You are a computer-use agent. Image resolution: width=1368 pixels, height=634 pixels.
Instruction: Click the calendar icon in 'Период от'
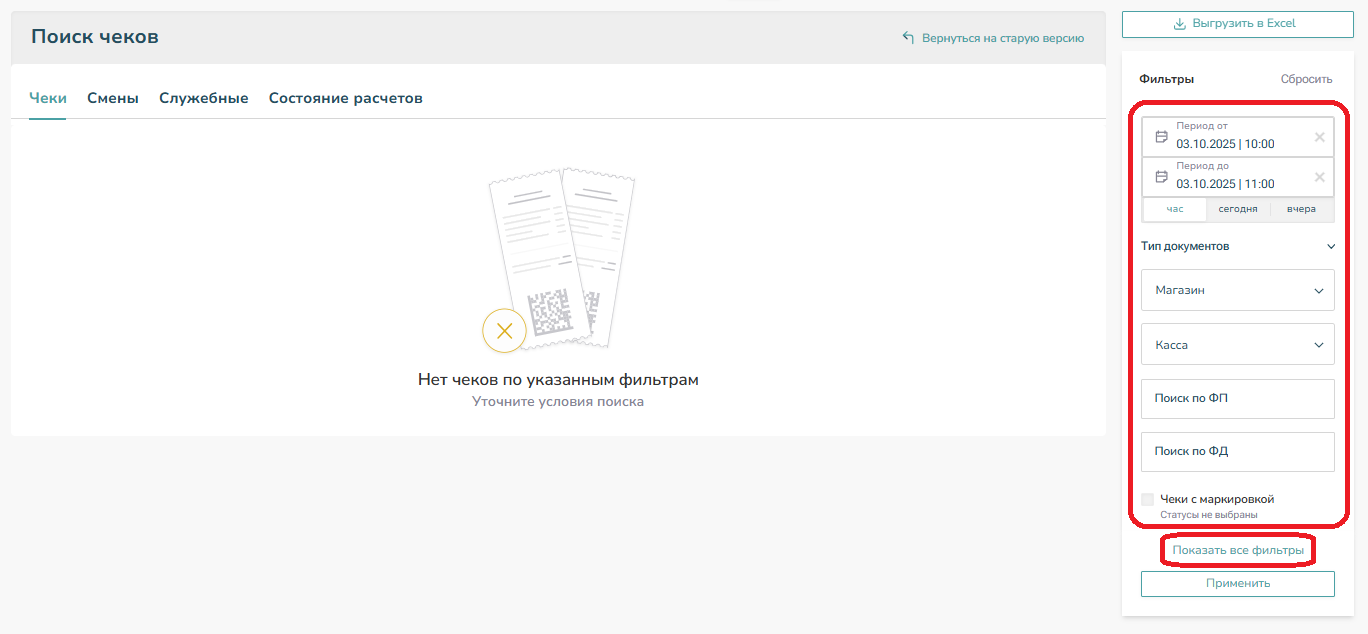coord(1161,137)
